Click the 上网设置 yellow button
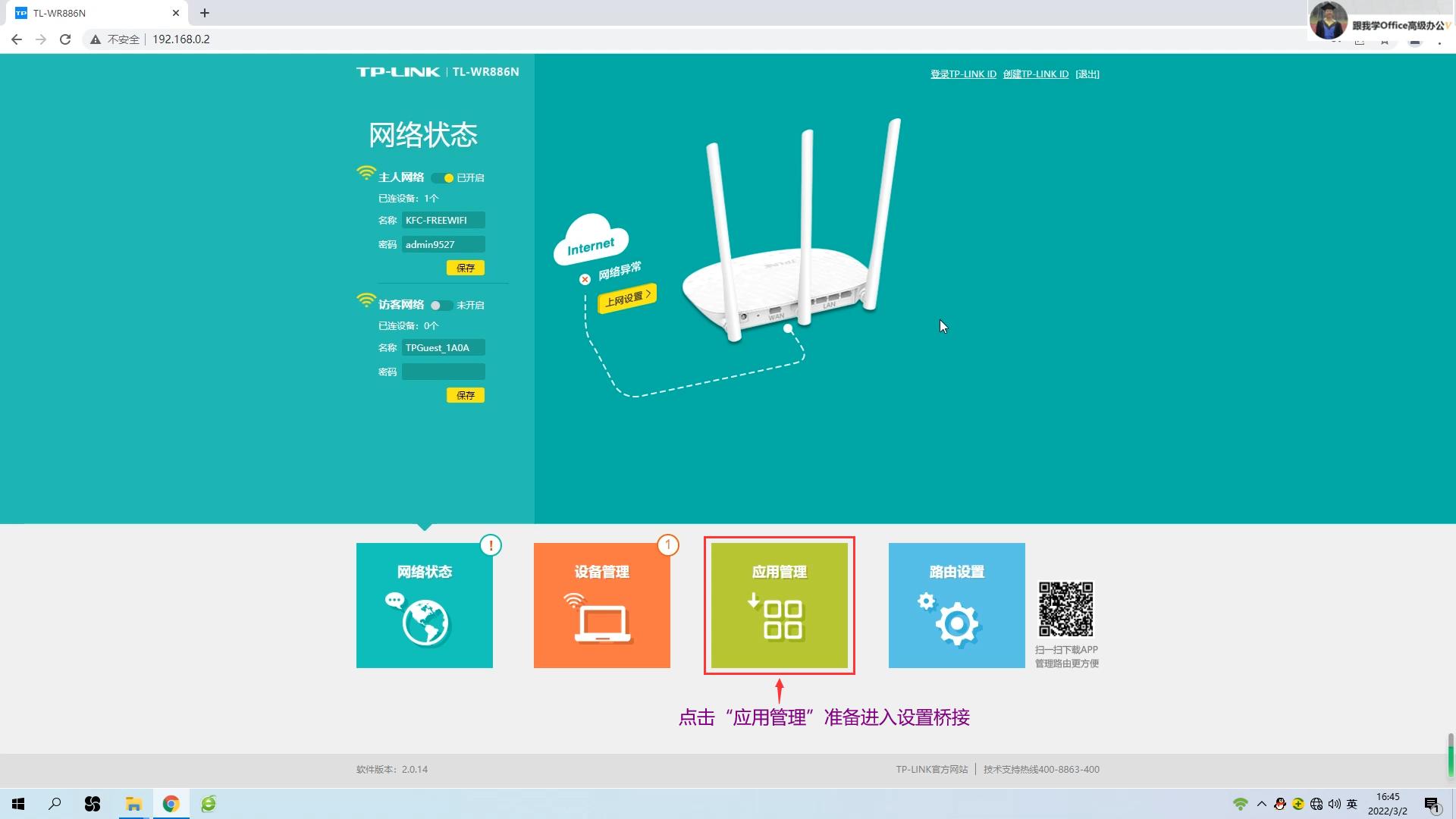This screenshot has width=1456, height=819. point(627,297)
